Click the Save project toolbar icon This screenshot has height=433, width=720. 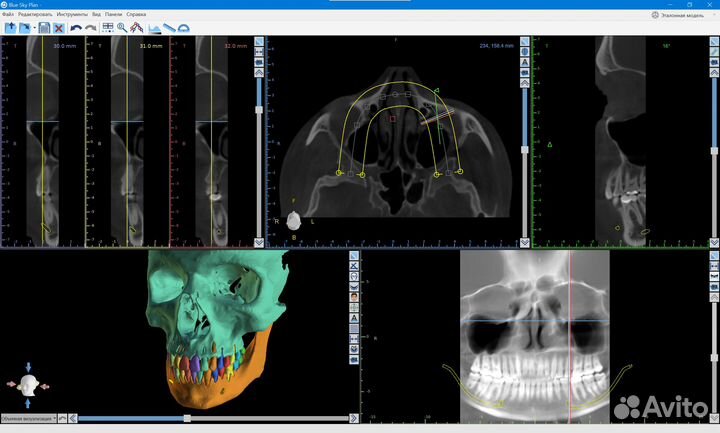tap(44, 28)
